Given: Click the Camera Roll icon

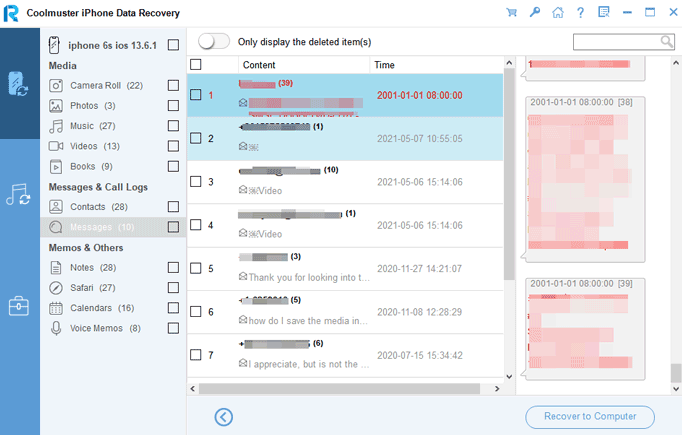Looking at the screenshot, I should tap(56, 86).
